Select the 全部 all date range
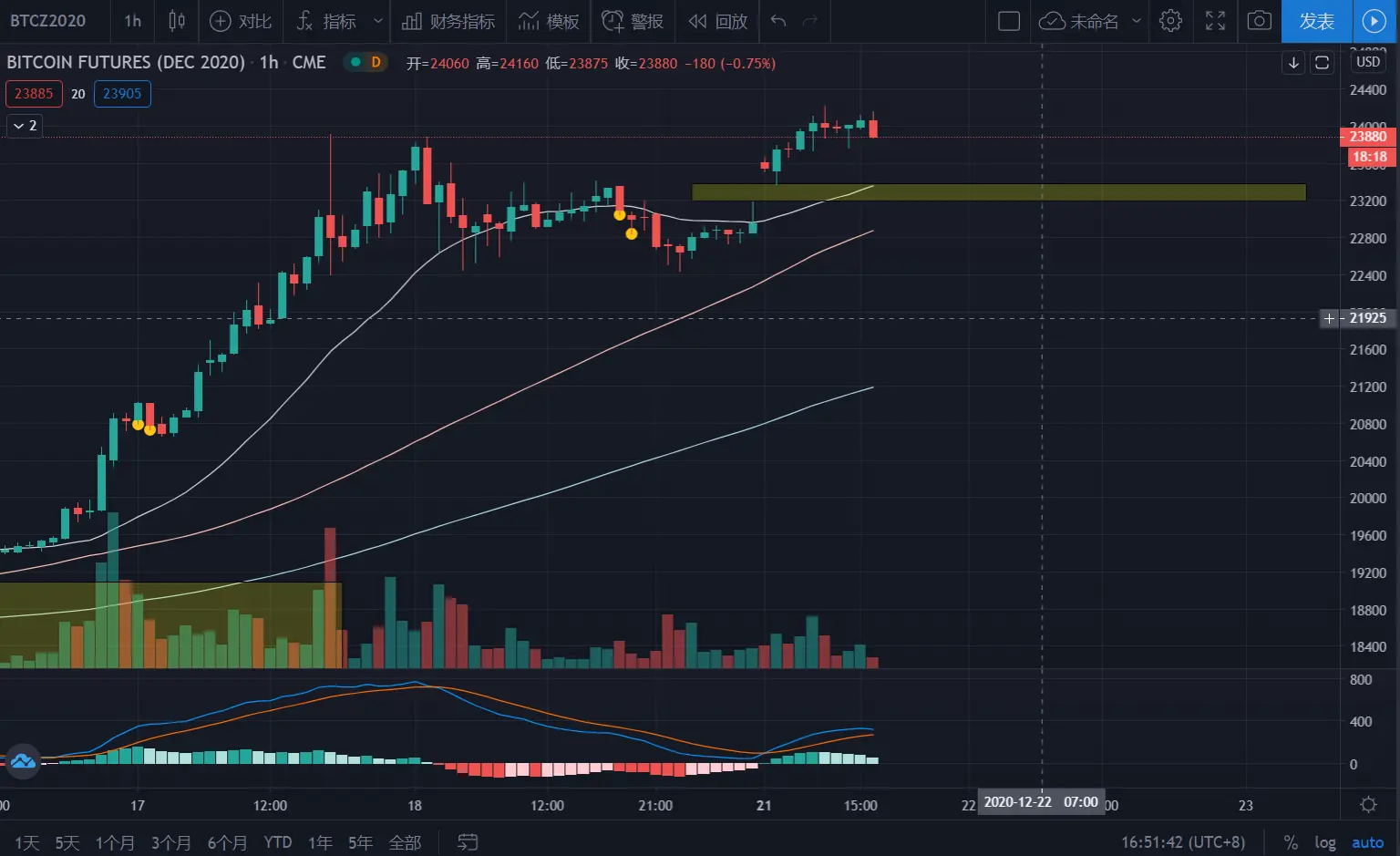 click(405, 842)
